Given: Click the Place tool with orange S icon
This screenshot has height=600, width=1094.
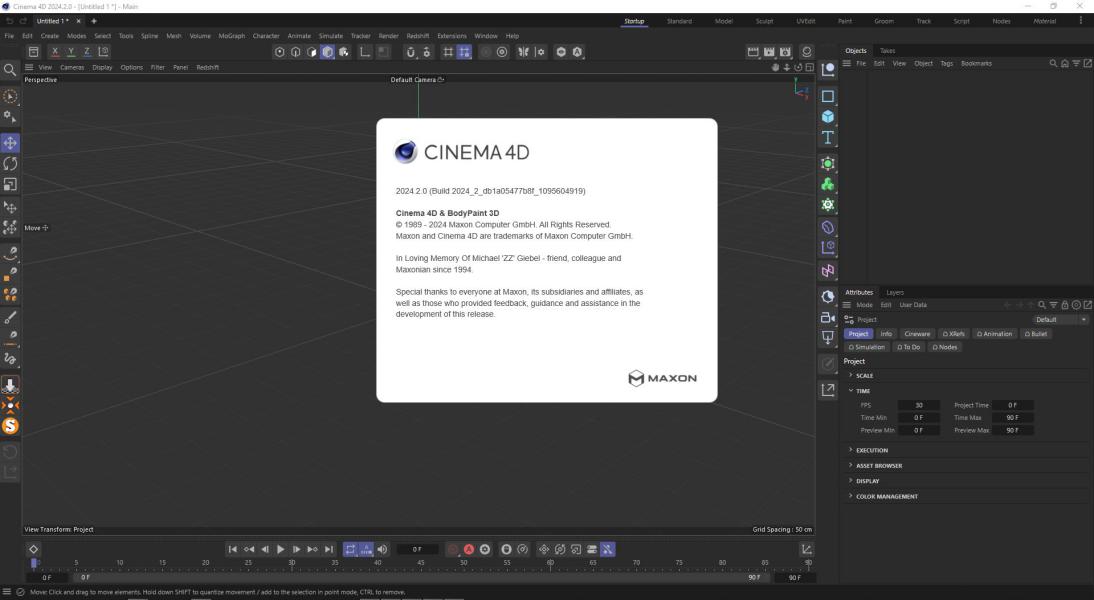Looking at the screenshot, I should pyautogui.click(x=10, y=426).
